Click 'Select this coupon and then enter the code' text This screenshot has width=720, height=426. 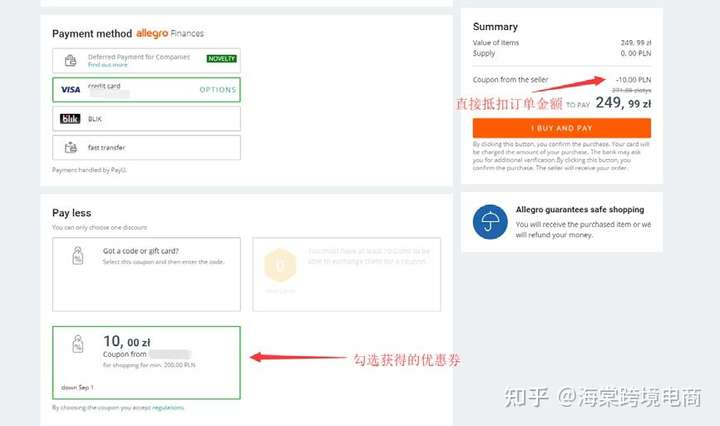[x=163, y=262]
